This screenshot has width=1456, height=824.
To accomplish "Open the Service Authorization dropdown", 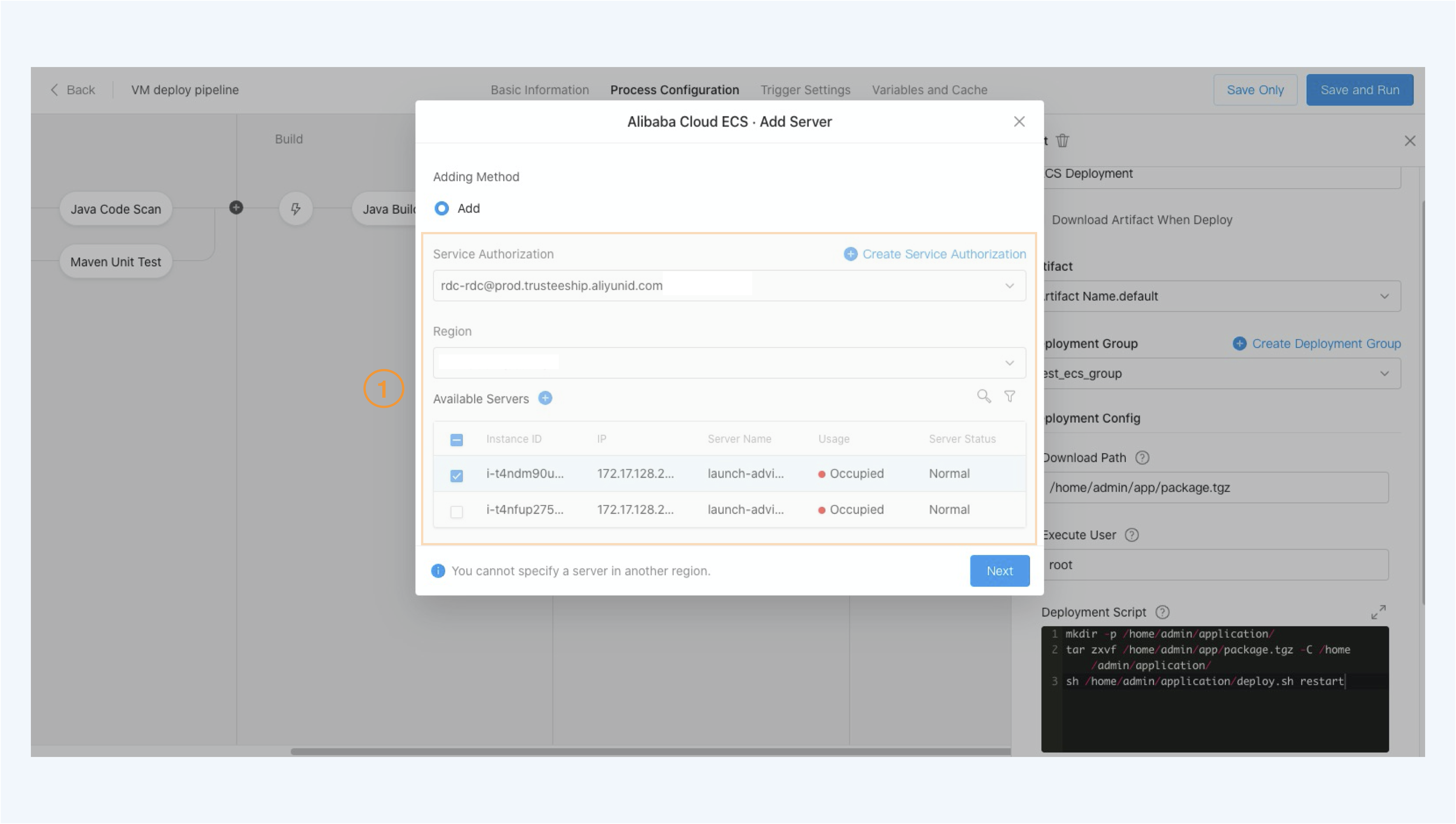I will (729, 286).
